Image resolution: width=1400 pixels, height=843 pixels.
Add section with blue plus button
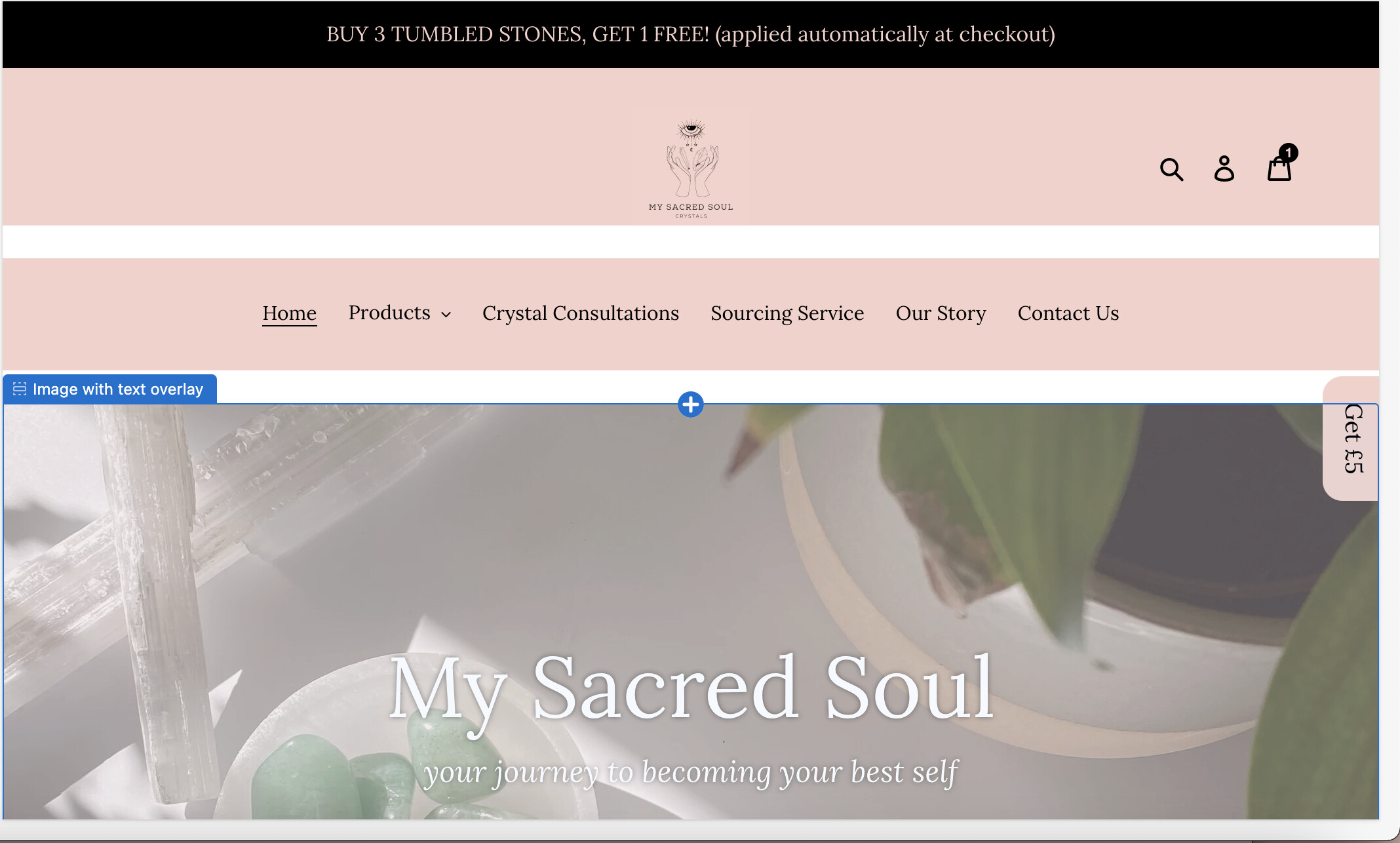691,404
